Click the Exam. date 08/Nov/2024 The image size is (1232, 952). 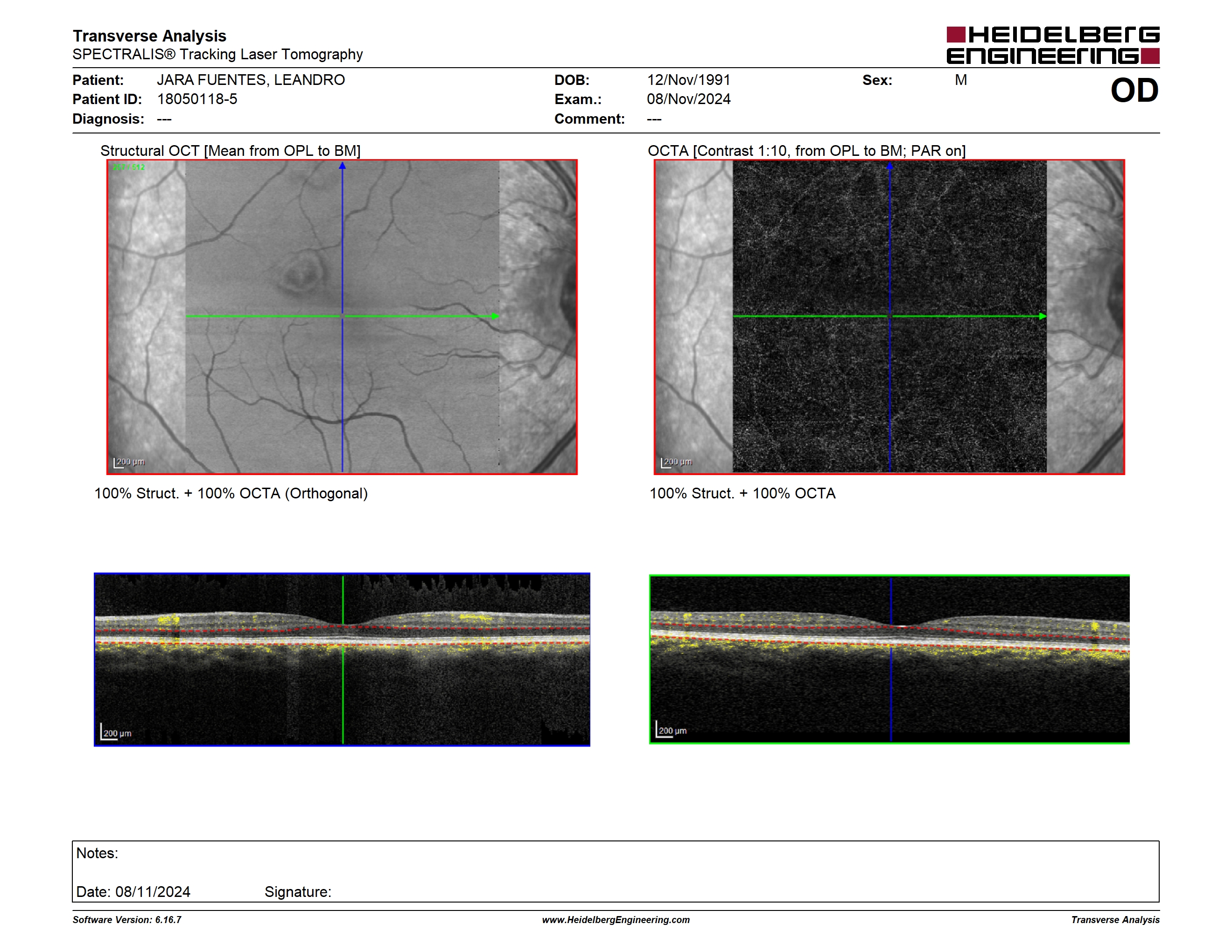click(688, 99)
